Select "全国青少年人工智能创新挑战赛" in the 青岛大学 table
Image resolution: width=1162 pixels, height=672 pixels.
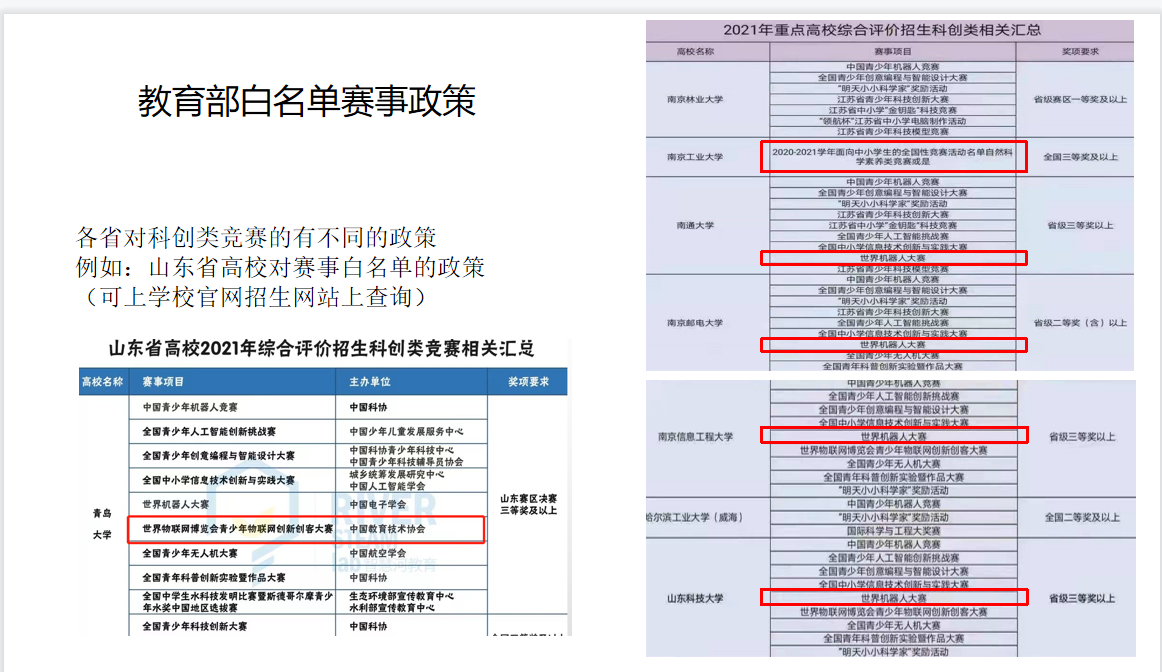(x=209, y=431)
